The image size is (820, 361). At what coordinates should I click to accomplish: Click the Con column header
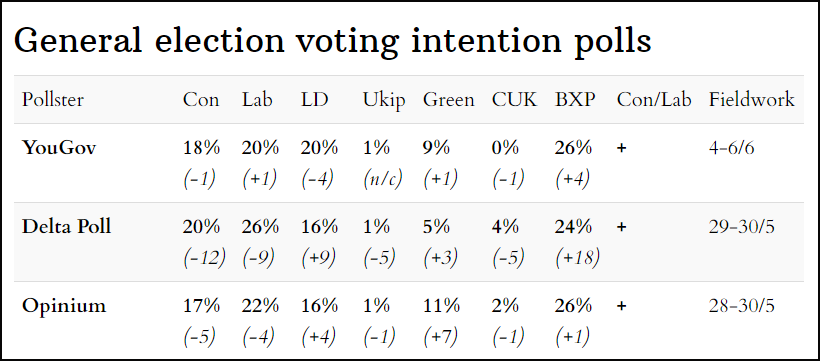[201, 99]
